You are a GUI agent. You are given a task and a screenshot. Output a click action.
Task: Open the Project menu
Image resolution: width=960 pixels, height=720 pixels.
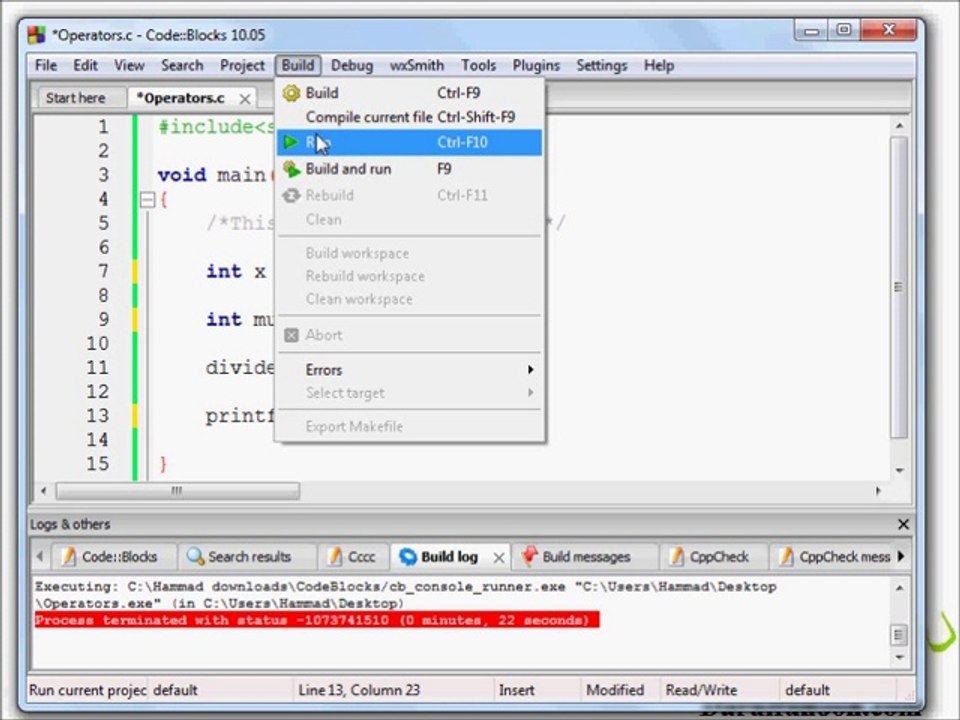[x=242, y=66]
